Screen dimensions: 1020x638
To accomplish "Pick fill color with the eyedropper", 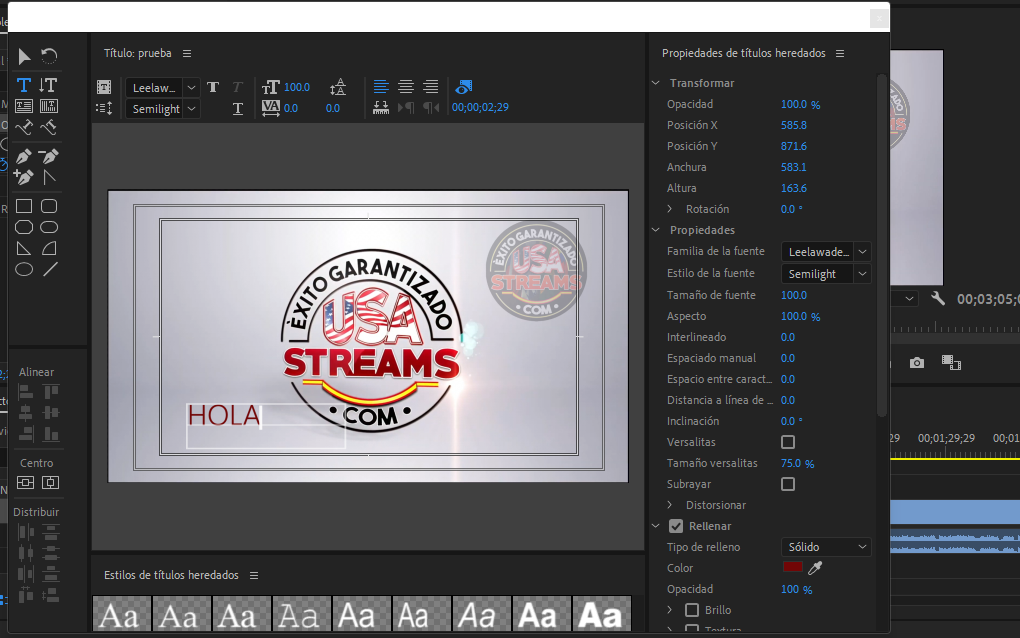I will pos(814,568).
